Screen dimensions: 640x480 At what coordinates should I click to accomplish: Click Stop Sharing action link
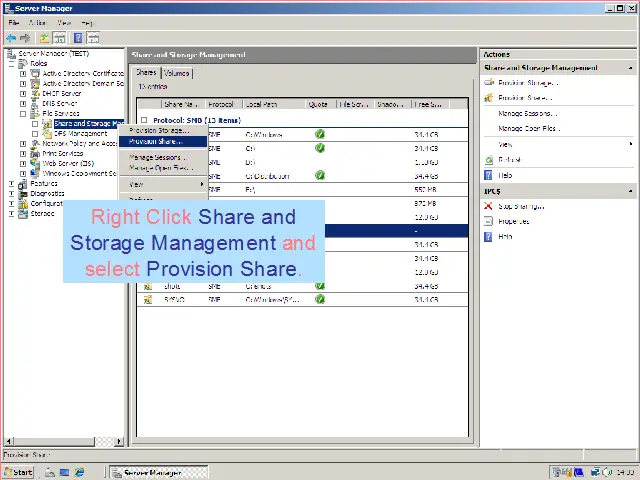(x=521, y=207)
